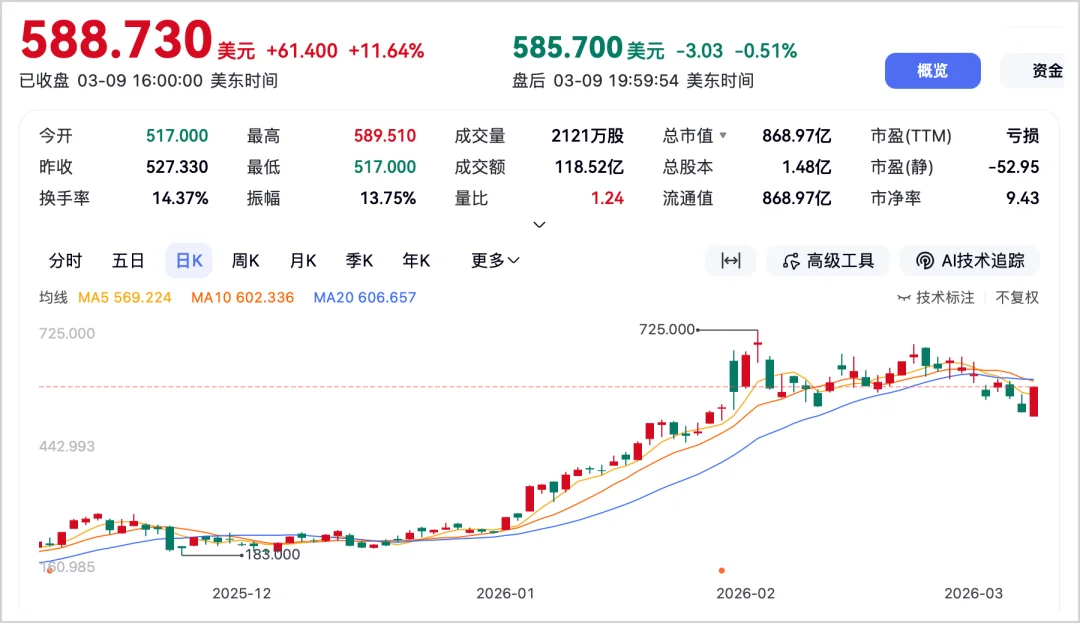This screenshot has height=623, width=1080.
Task: Open the 年K yearly candlestick view
Action: click(416, 260)
